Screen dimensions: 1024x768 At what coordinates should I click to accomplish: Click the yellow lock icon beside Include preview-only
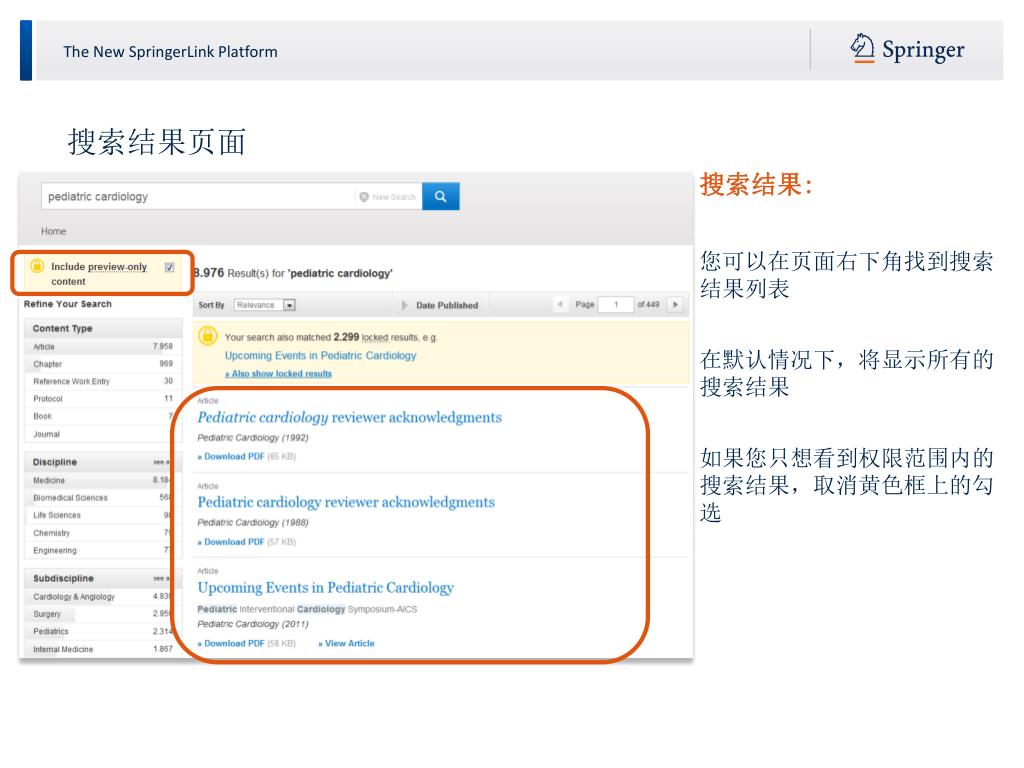click(x=37, y=266)
